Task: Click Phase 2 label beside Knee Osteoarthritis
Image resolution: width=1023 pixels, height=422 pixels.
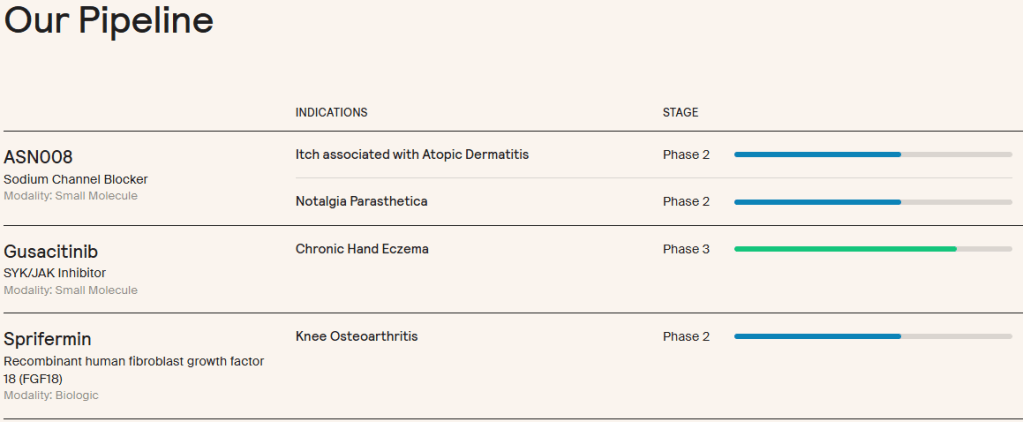Action: coord(686,337)
